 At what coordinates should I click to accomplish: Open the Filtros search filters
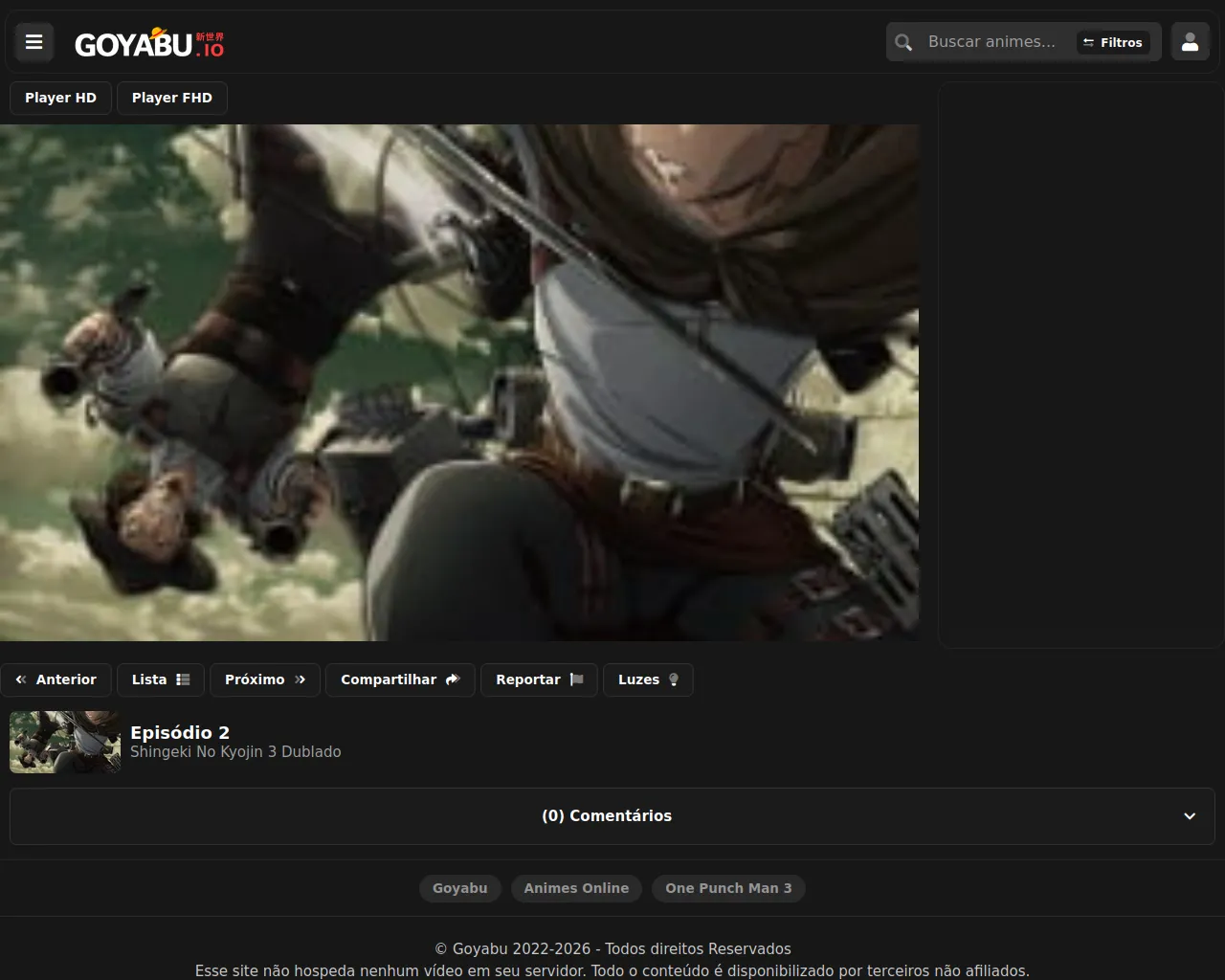[1113, 42]
